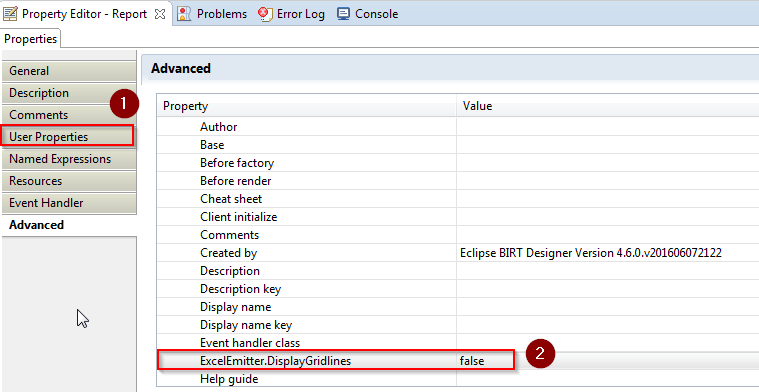Select the Comments category in sidebar

[69, 115]
